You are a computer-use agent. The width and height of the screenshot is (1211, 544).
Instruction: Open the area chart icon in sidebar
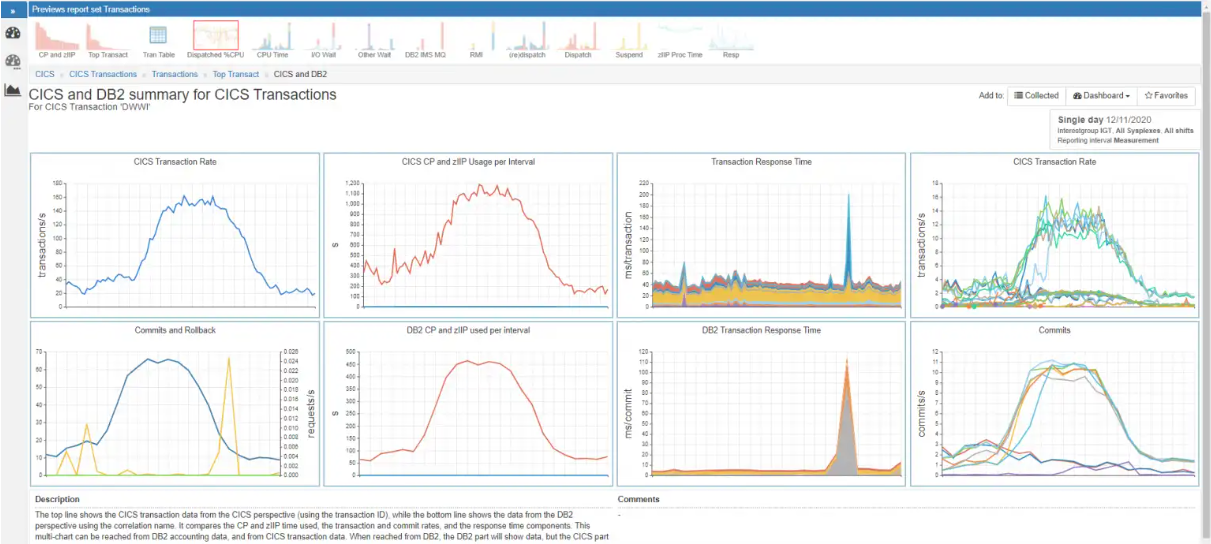click(13, 90)
